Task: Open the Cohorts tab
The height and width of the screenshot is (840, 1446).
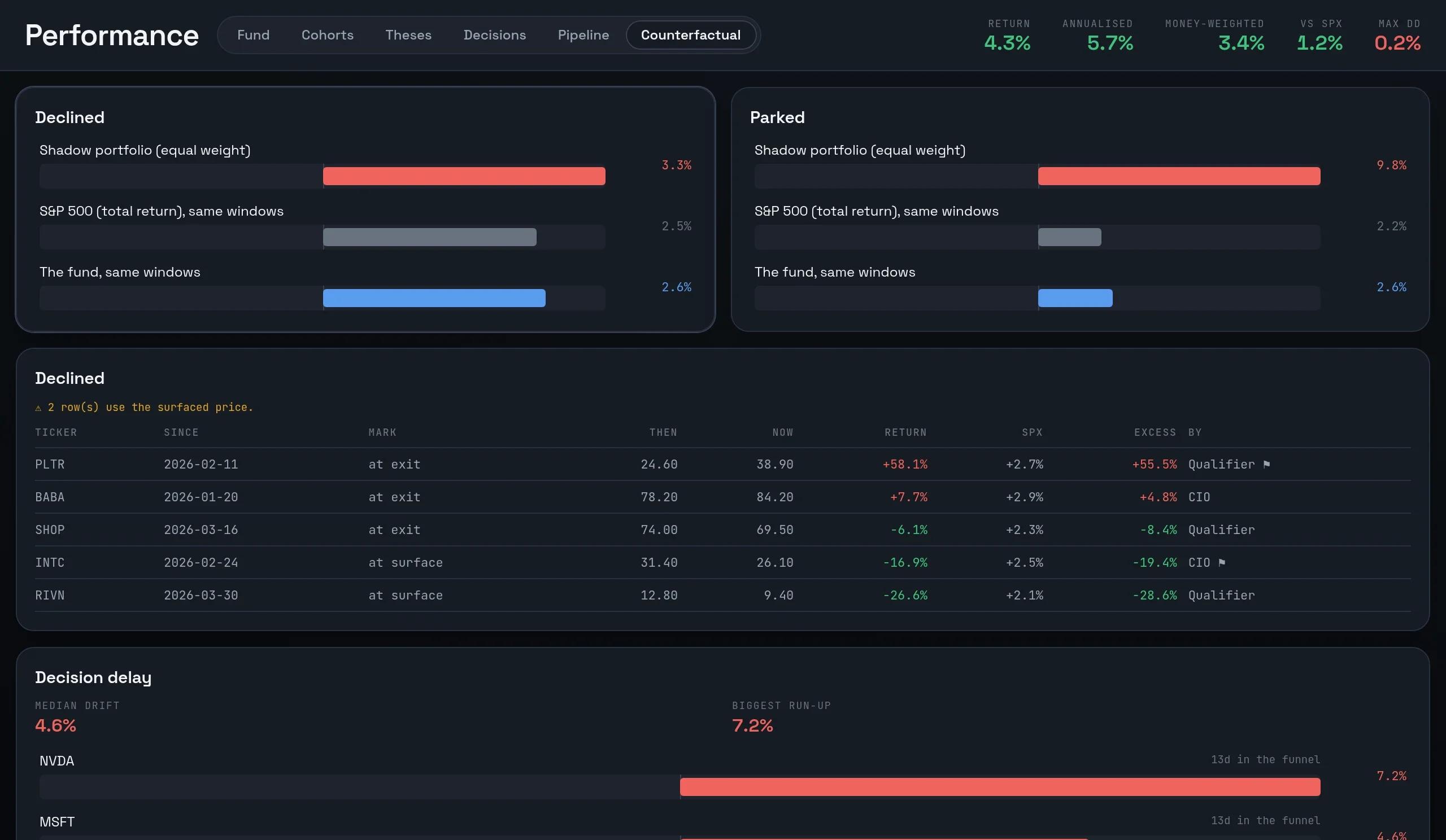Action: (327, 35)
